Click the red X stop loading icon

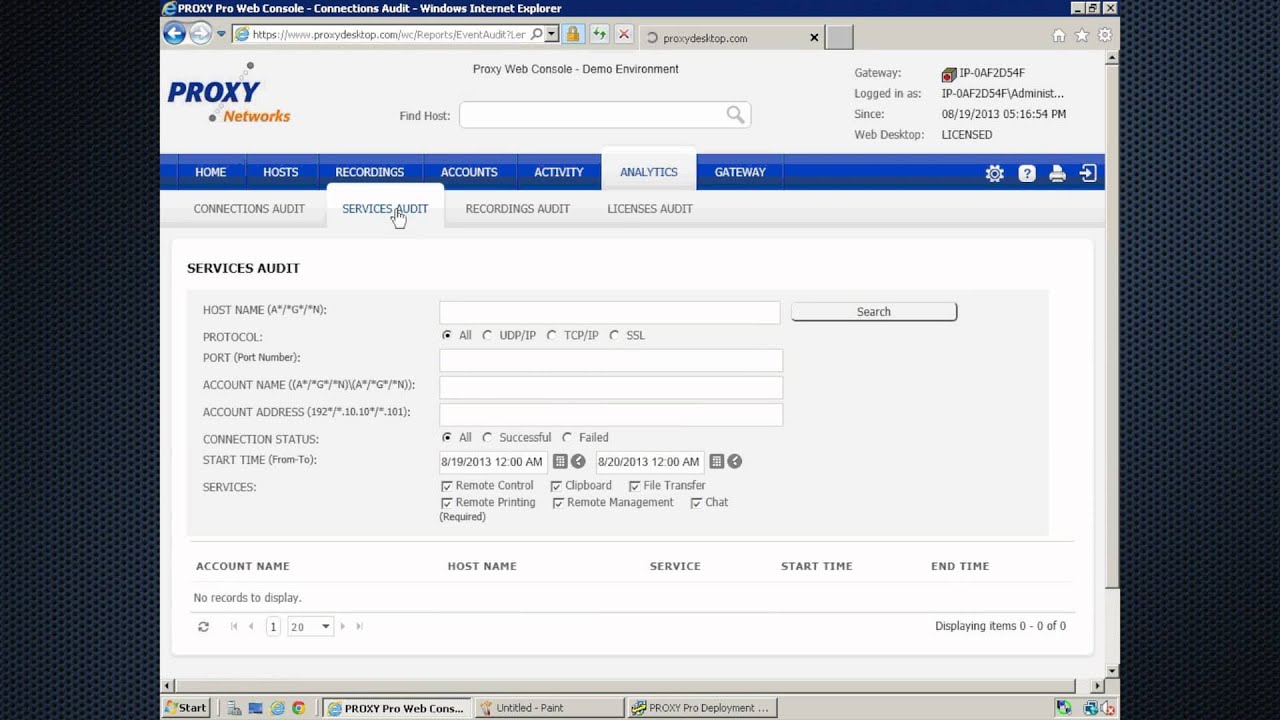click(624, 34)
